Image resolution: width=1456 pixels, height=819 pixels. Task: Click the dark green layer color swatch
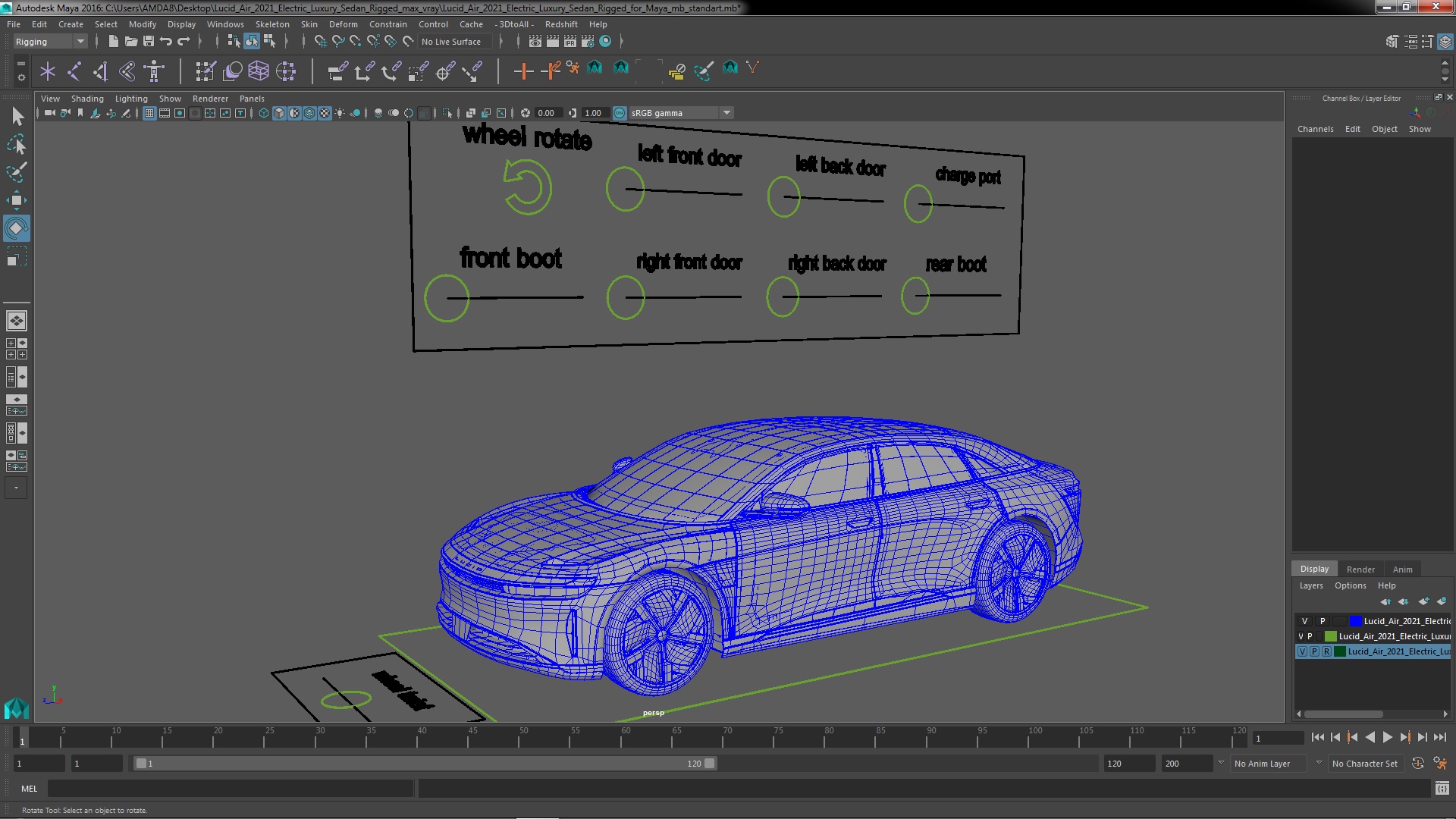(1339, 651)
